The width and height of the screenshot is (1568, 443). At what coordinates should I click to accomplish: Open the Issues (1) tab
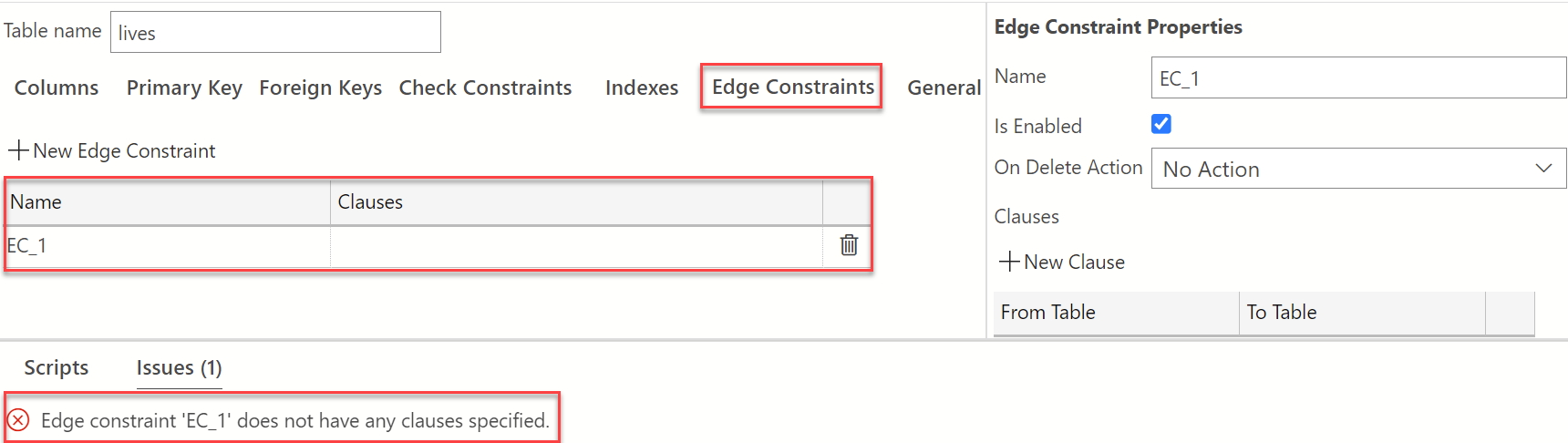point(179,367)
